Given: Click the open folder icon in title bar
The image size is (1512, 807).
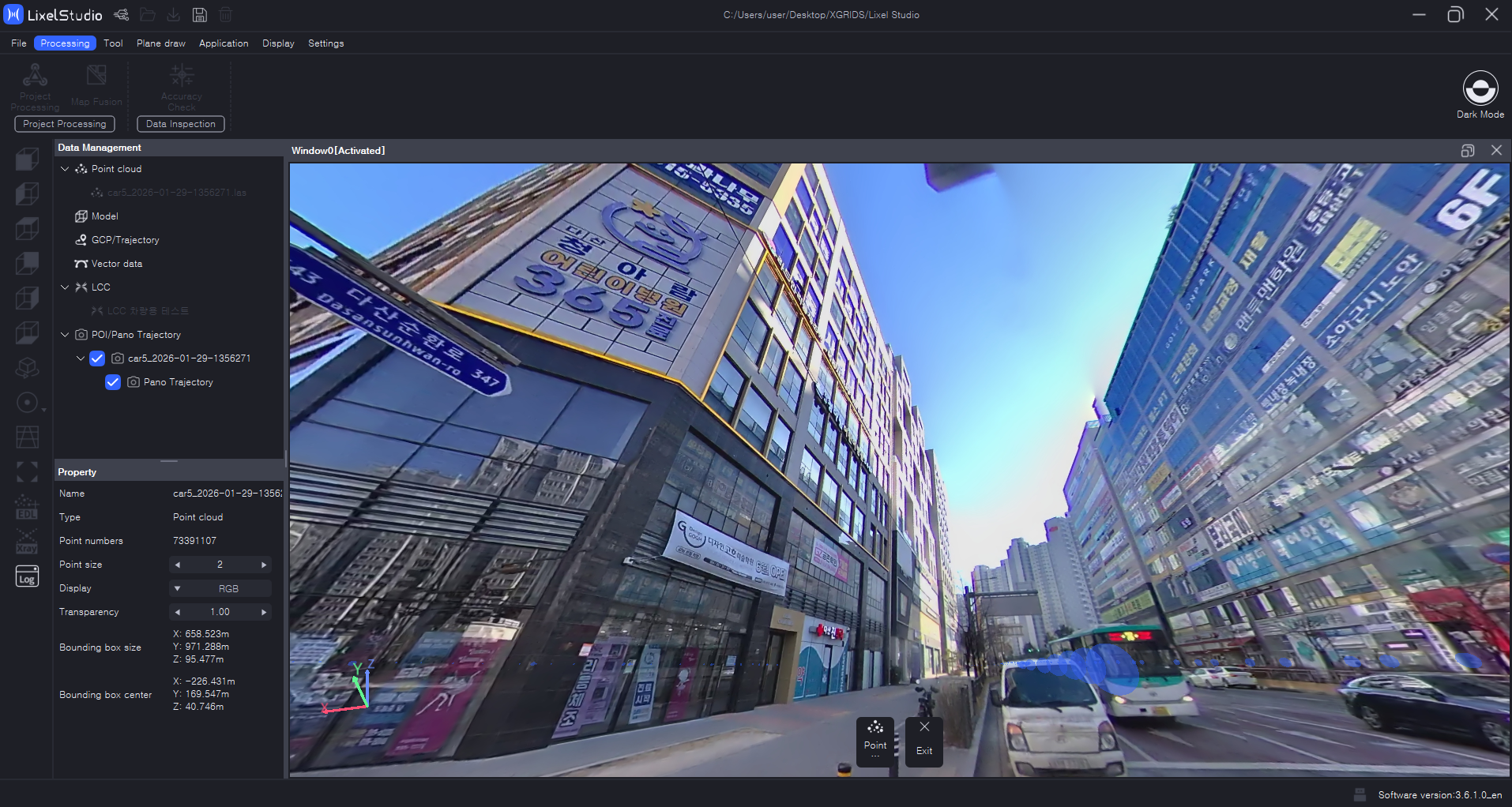Looking at the screenshot, I should click(147, 14).
